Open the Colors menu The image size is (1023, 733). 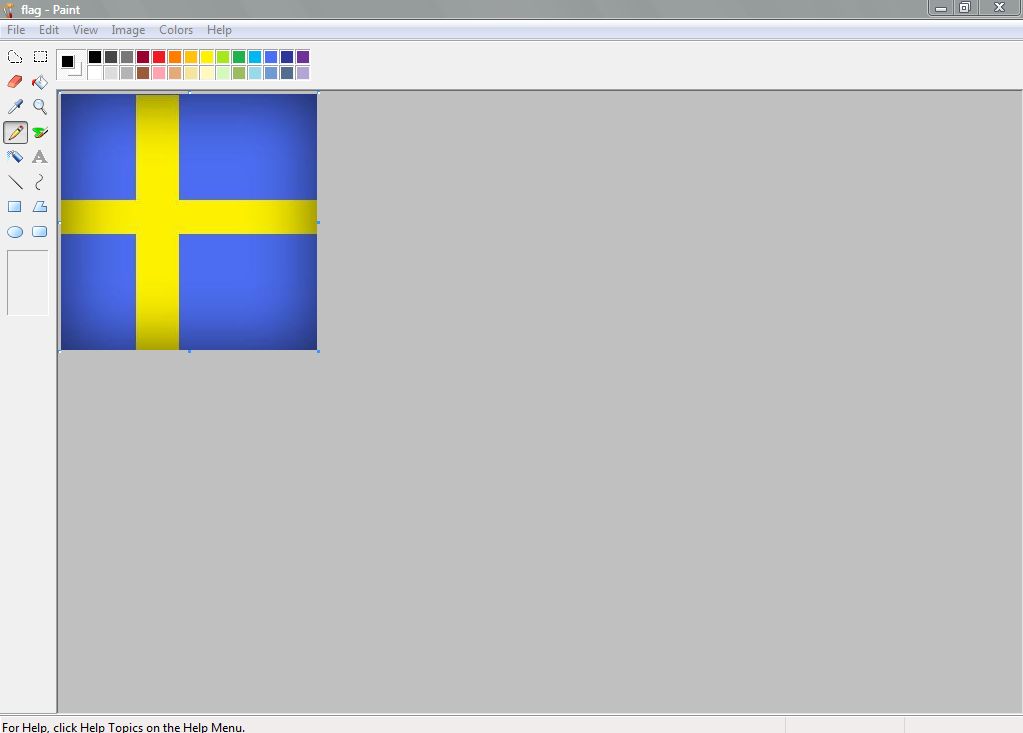(176, 30)
